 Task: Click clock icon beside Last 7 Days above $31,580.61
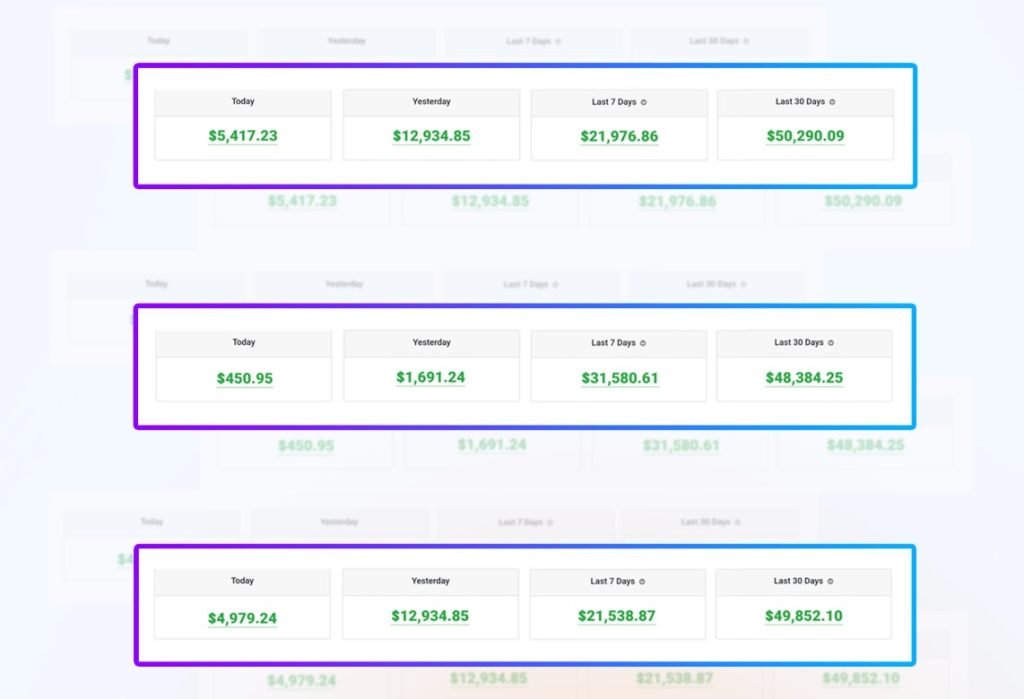tap(643, 343)
